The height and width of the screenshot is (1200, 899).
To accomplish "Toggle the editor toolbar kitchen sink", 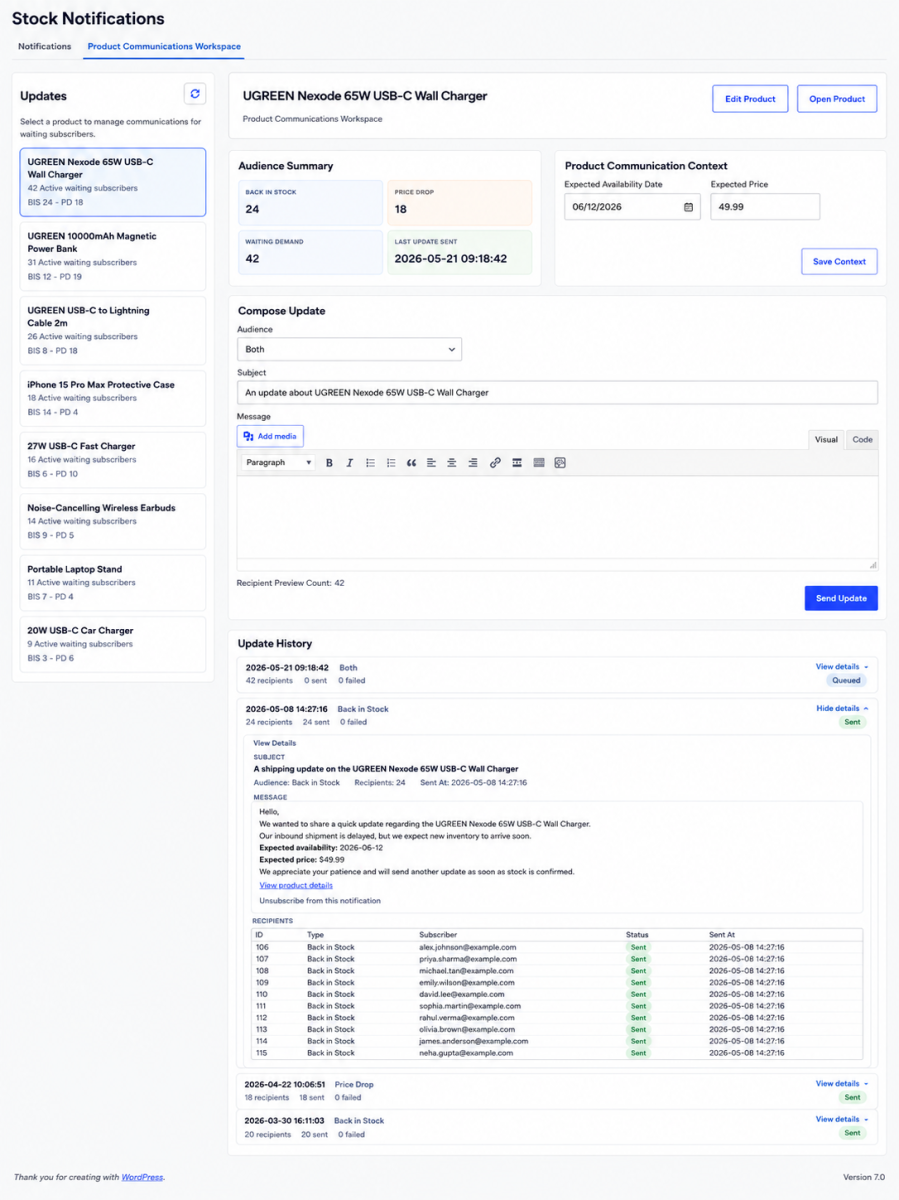I will tap(539, 463).
